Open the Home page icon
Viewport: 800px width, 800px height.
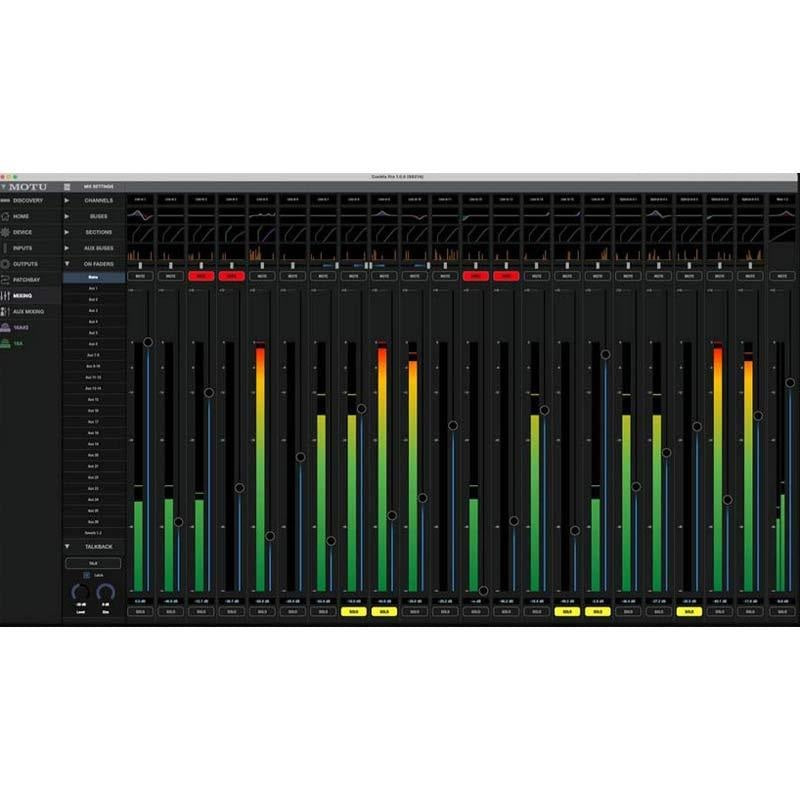tap(6, 216)
